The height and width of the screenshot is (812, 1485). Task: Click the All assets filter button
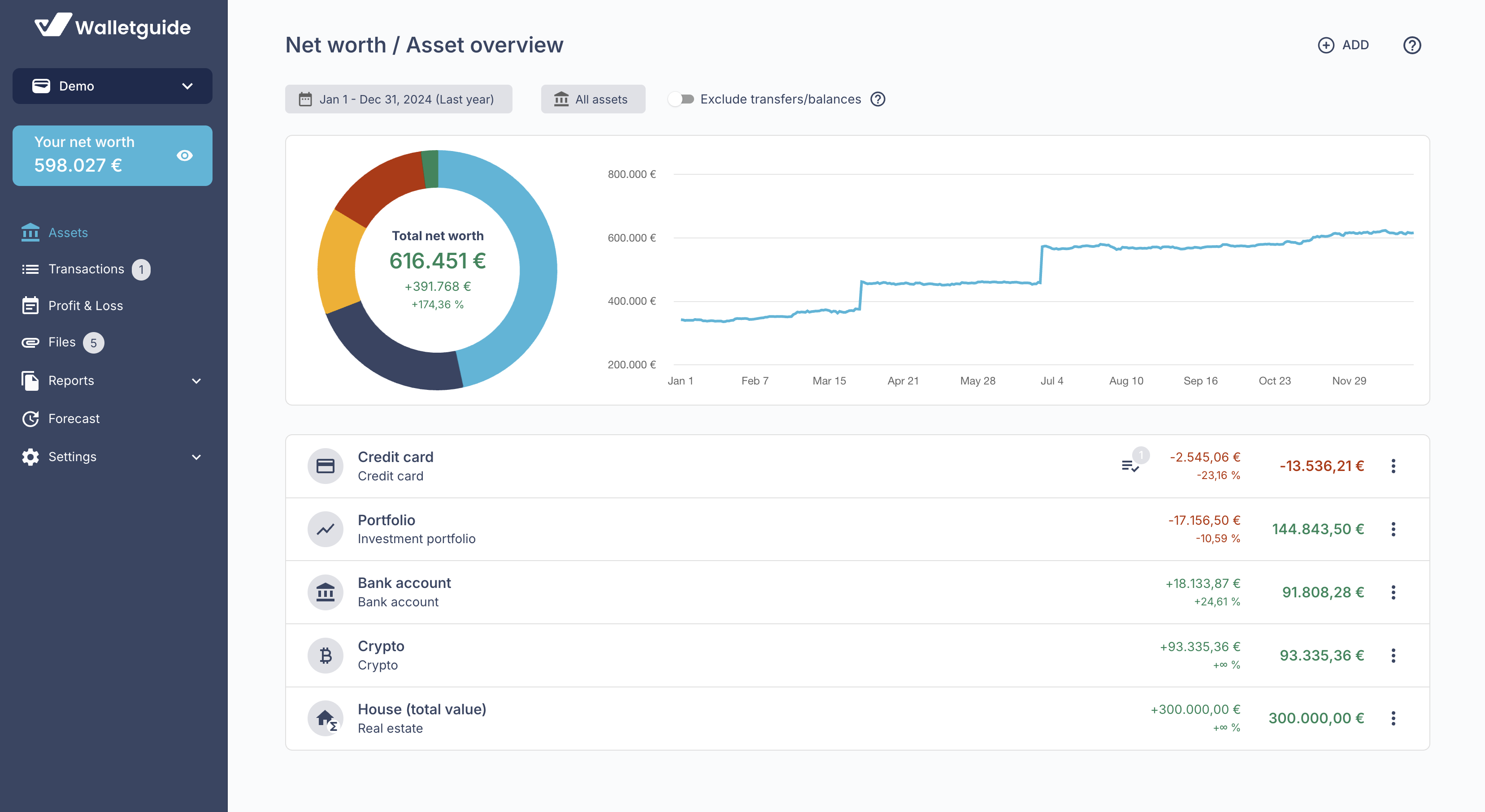click(593, 99)
